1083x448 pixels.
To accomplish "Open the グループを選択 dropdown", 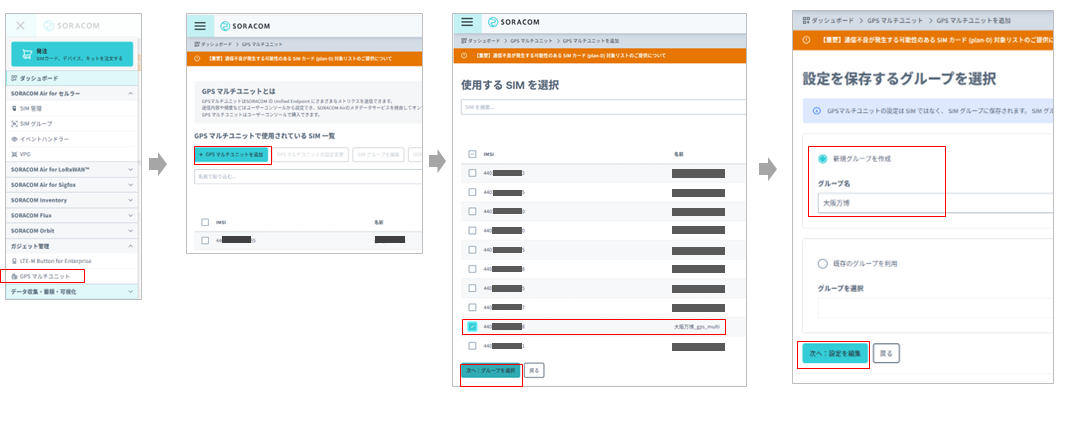I will (935, 308).
